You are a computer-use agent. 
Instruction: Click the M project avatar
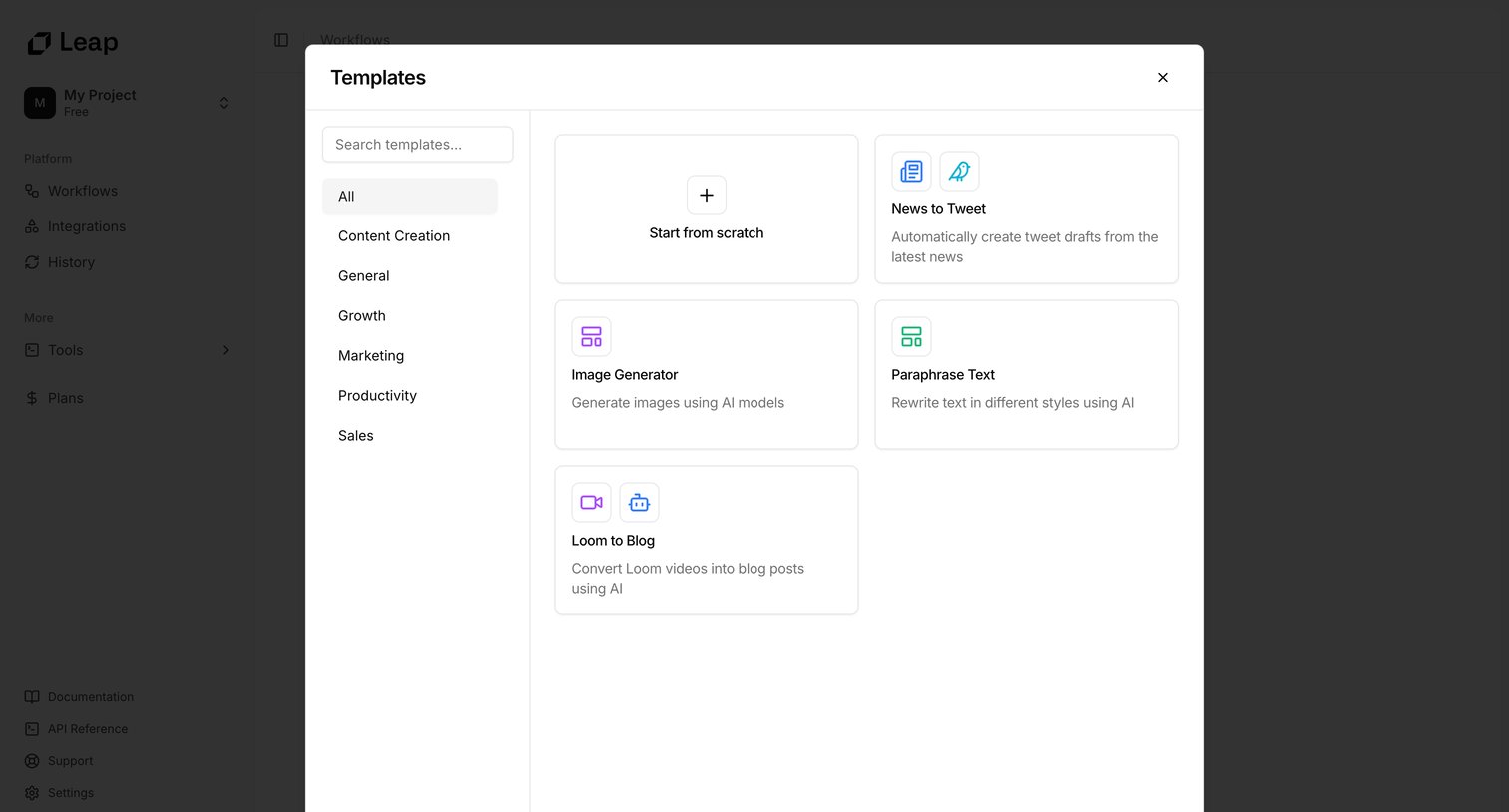point(40,103)
